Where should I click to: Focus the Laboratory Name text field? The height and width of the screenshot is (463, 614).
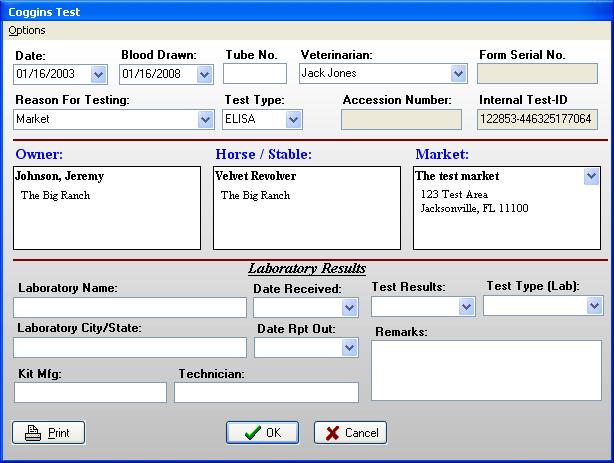coord(130,308)
